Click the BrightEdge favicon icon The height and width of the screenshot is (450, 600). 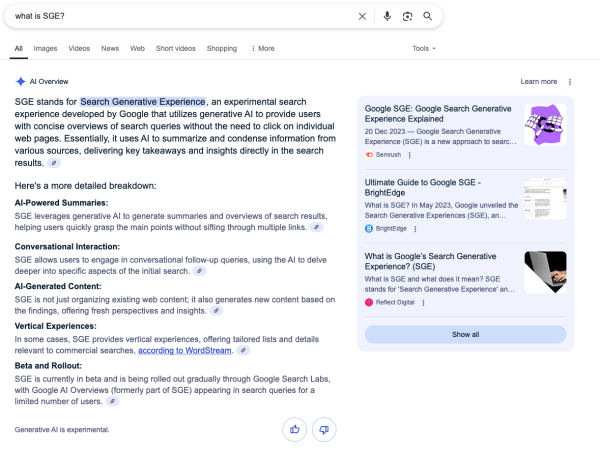[x=369, y=228]
